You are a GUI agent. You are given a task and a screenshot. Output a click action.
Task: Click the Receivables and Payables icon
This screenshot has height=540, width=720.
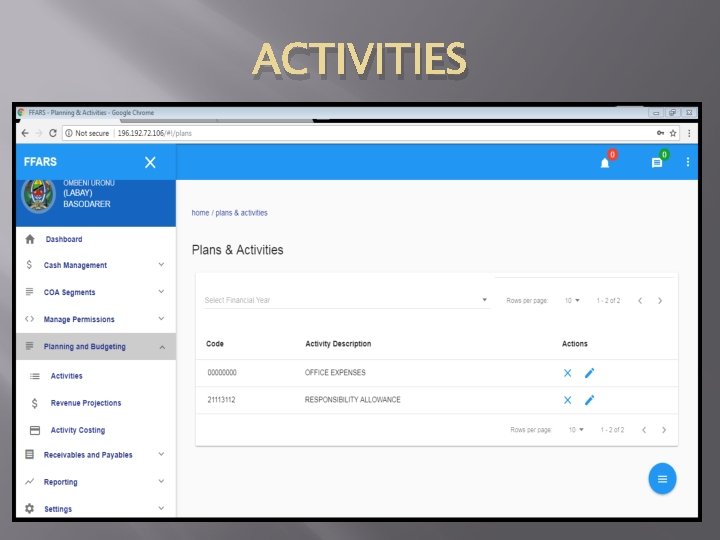(x=29, y=455)
